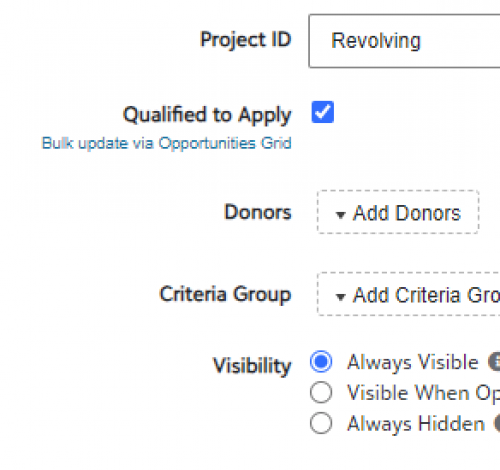The width and height of the screenshot is (500, 470).
Task: Select the Always Visible radio button
Action: (321, 362)
